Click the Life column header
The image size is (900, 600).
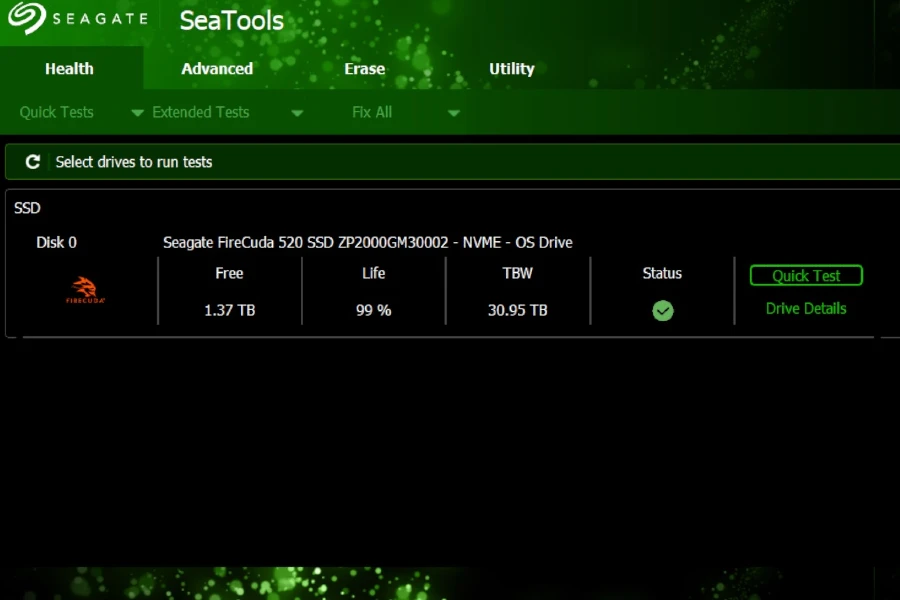374,273
